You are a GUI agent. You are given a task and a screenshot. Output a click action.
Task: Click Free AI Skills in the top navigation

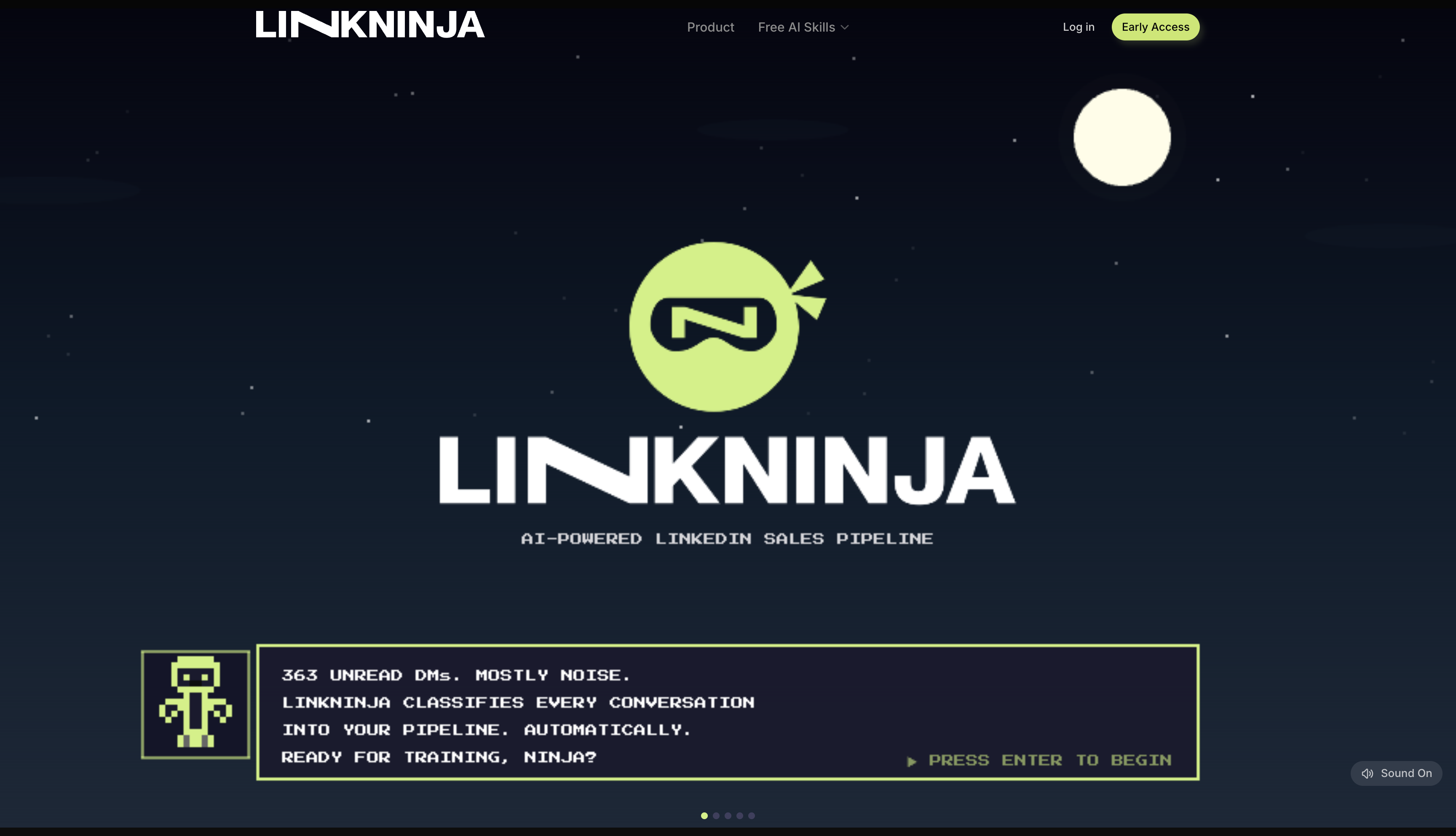tap(797, 27)
